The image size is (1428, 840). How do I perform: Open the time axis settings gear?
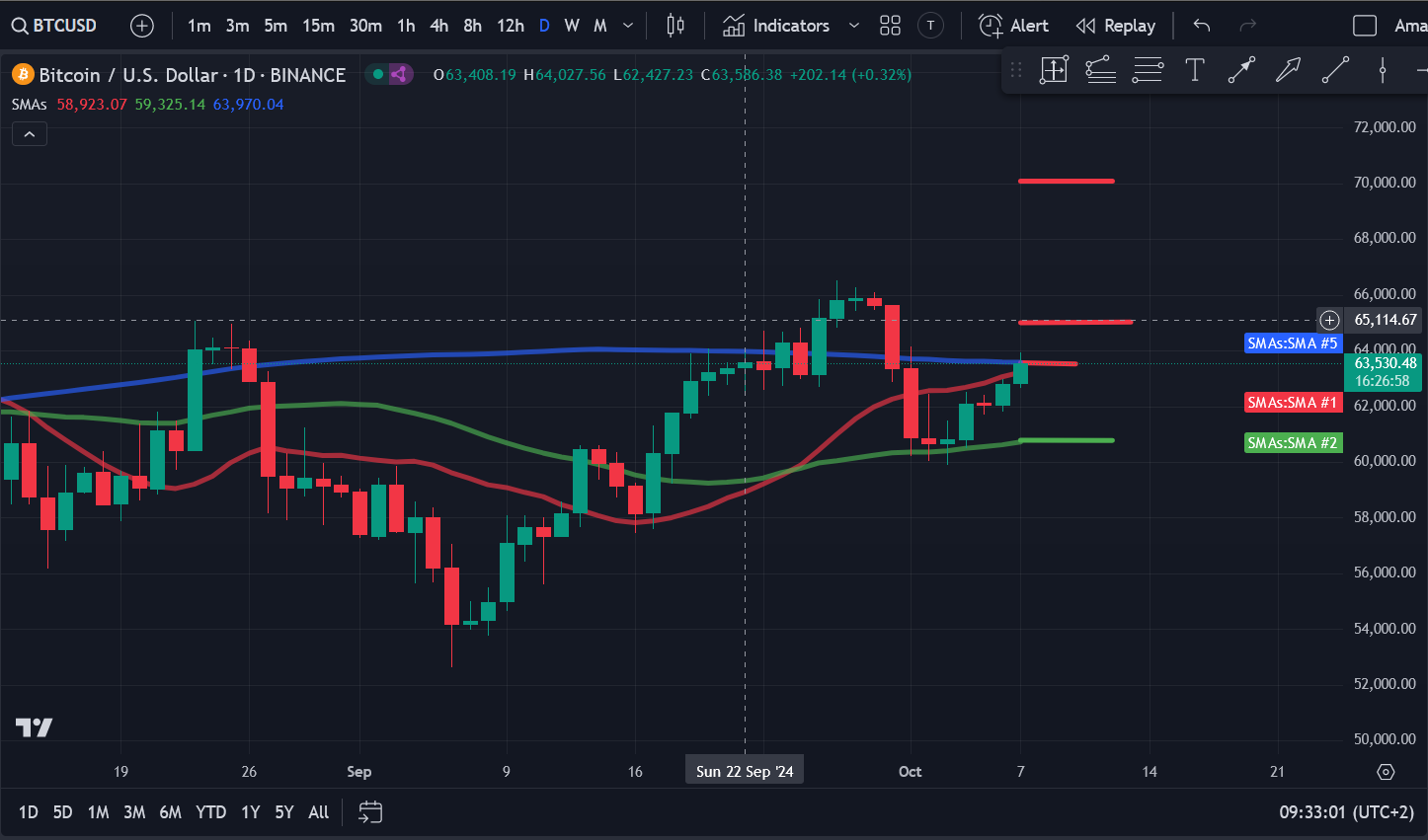1386,772
